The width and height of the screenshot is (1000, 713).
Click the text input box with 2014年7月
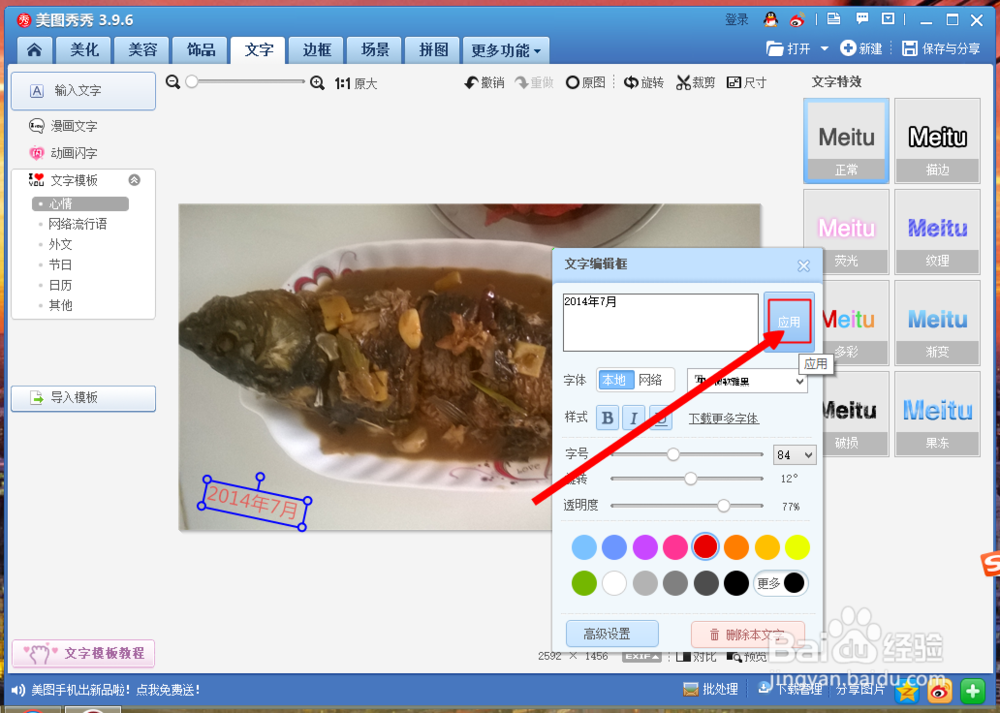(x=661, y=322)
